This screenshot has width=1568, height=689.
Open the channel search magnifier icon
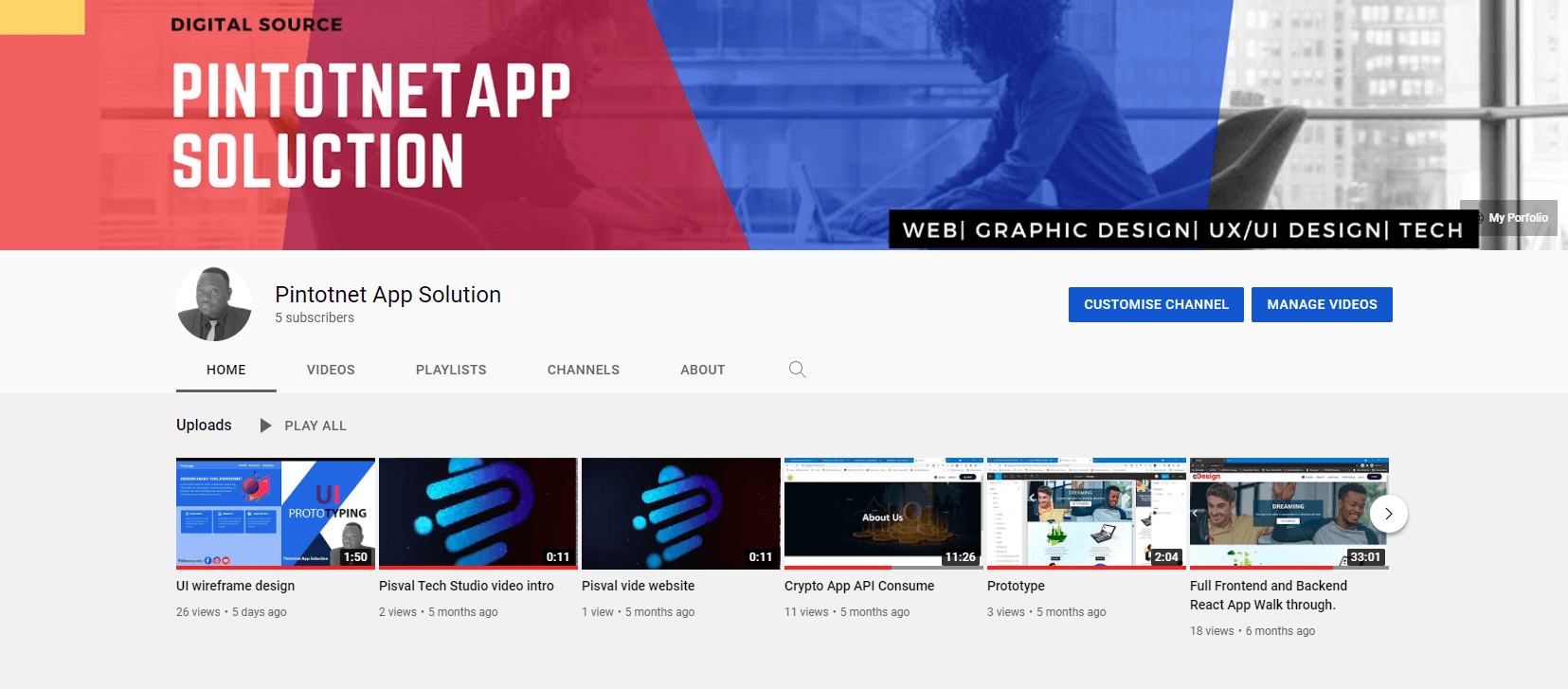coord(798,370)
